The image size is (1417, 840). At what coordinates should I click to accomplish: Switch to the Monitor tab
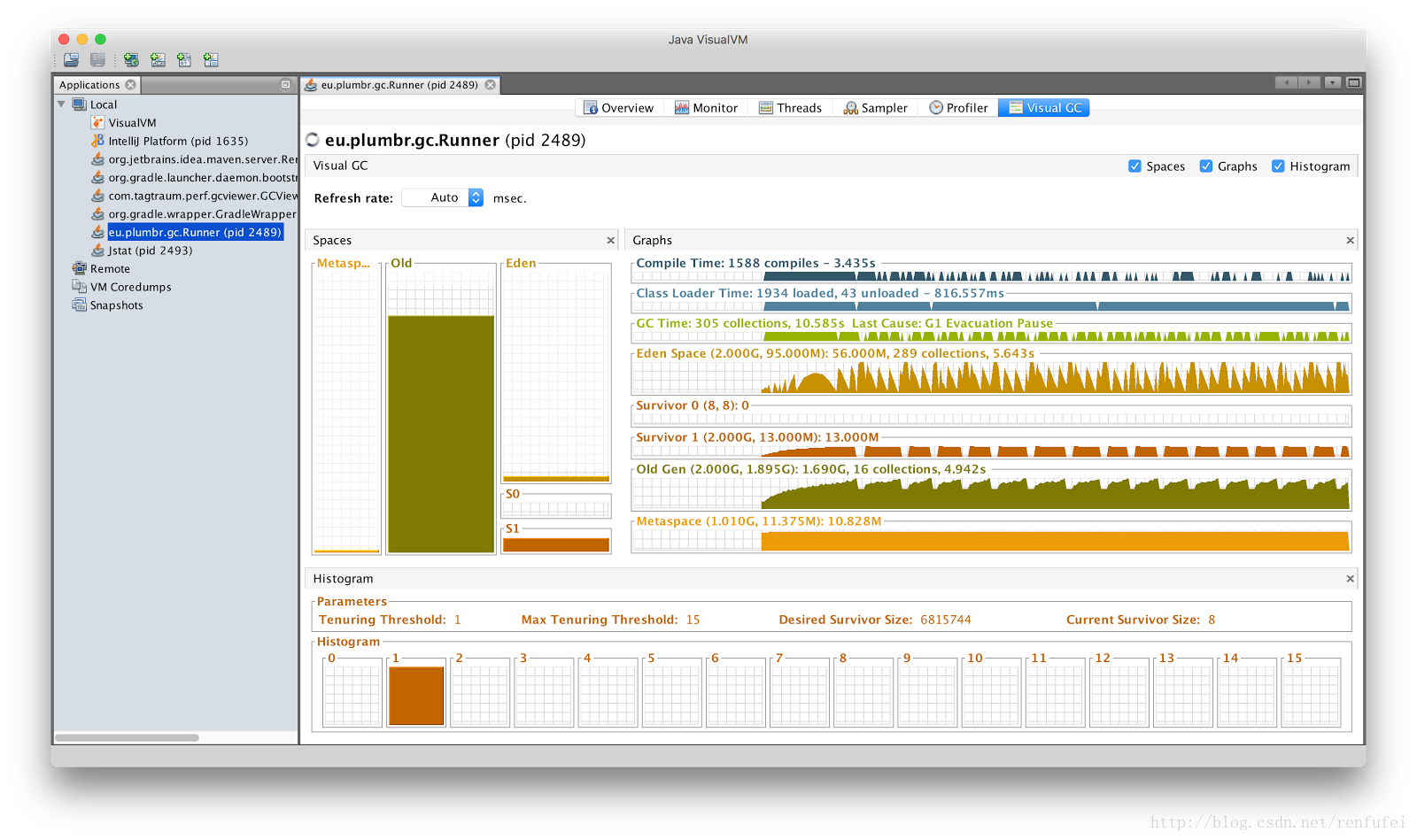[x=706, y=108]
